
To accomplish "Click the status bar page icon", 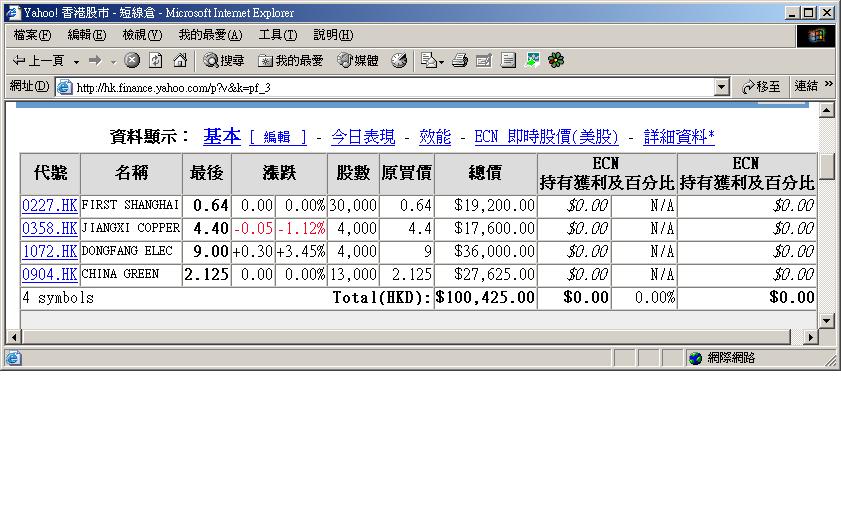I will tap(13, 358).
